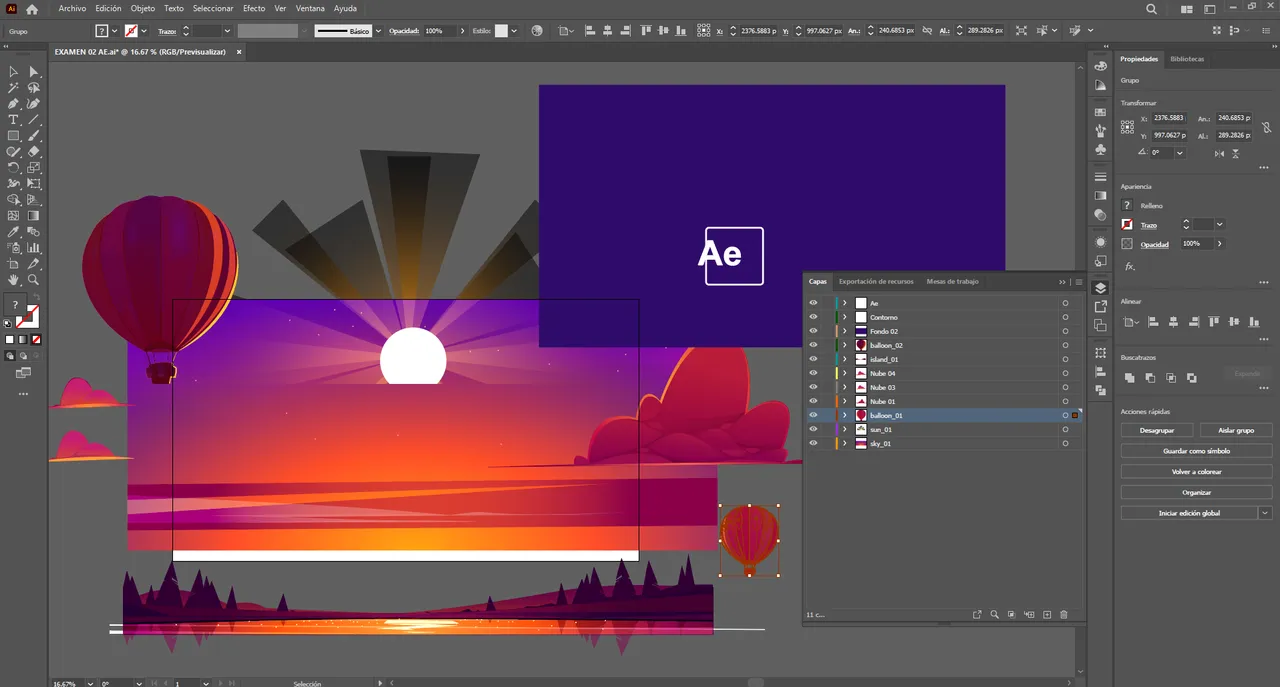Click Guardar como símbolo button
The width and height of the screenshot is (1280, 687).
tap(1196, 451)
